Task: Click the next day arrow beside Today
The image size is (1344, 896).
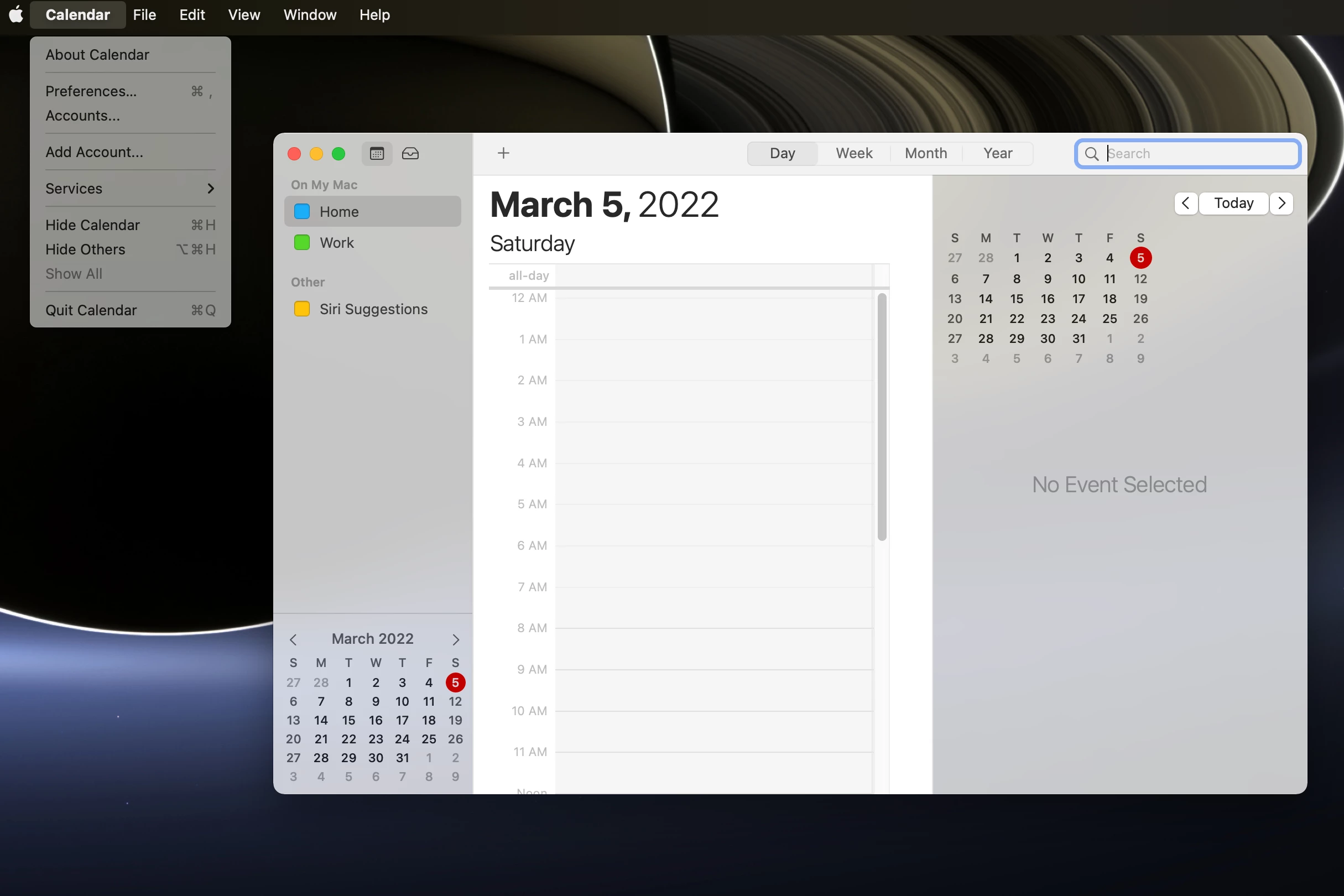Action: (x=1282, y=203)
